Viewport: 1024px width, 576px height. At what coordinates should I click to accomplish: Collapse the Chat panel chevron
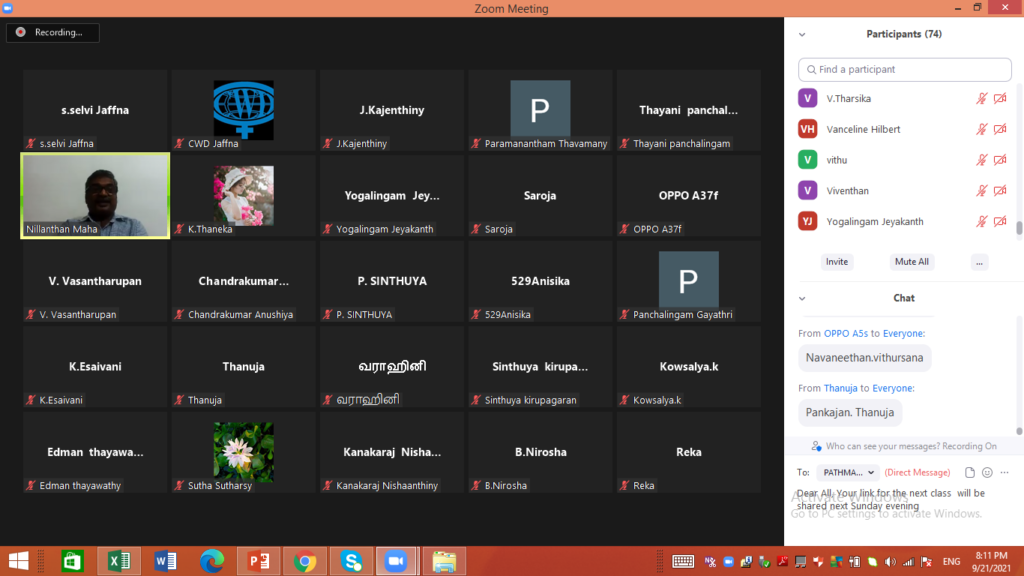click(802, 298)
